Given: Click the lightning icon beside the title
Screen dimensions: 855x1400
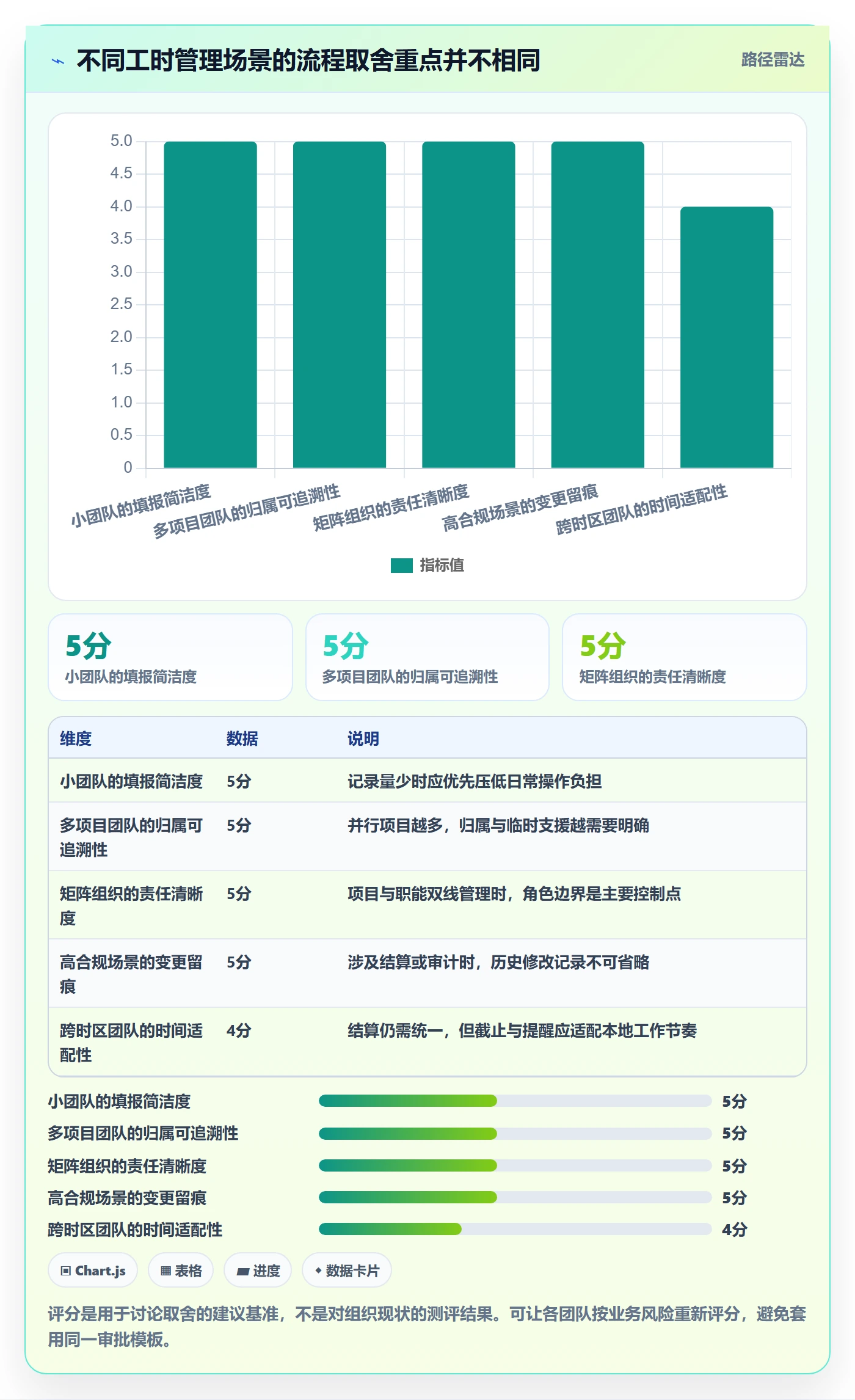Looking at the screenshot, I should (58, 61).
